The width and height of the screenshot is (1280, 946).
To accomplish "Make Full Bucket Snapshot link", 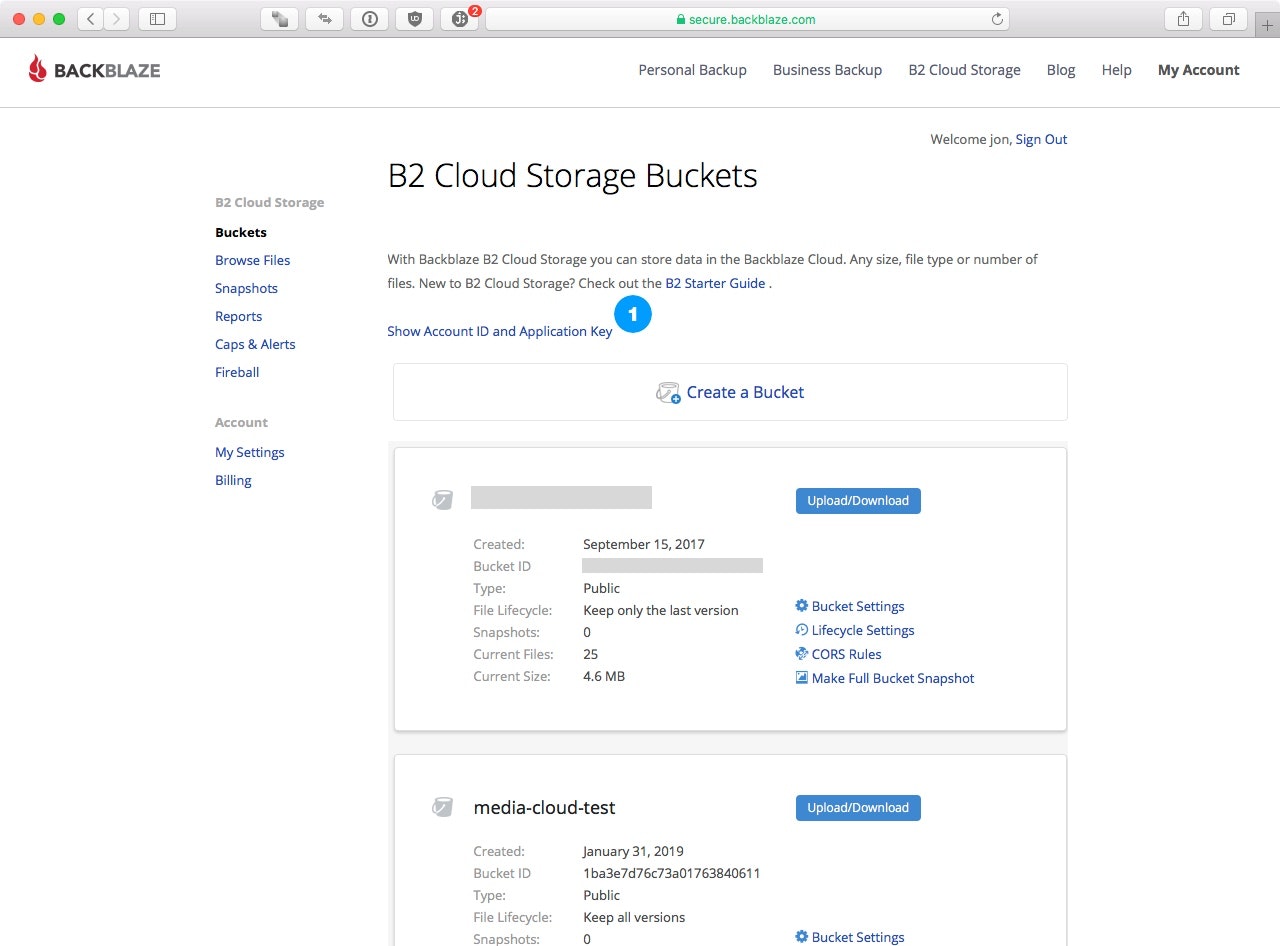I will coord(893,678).
